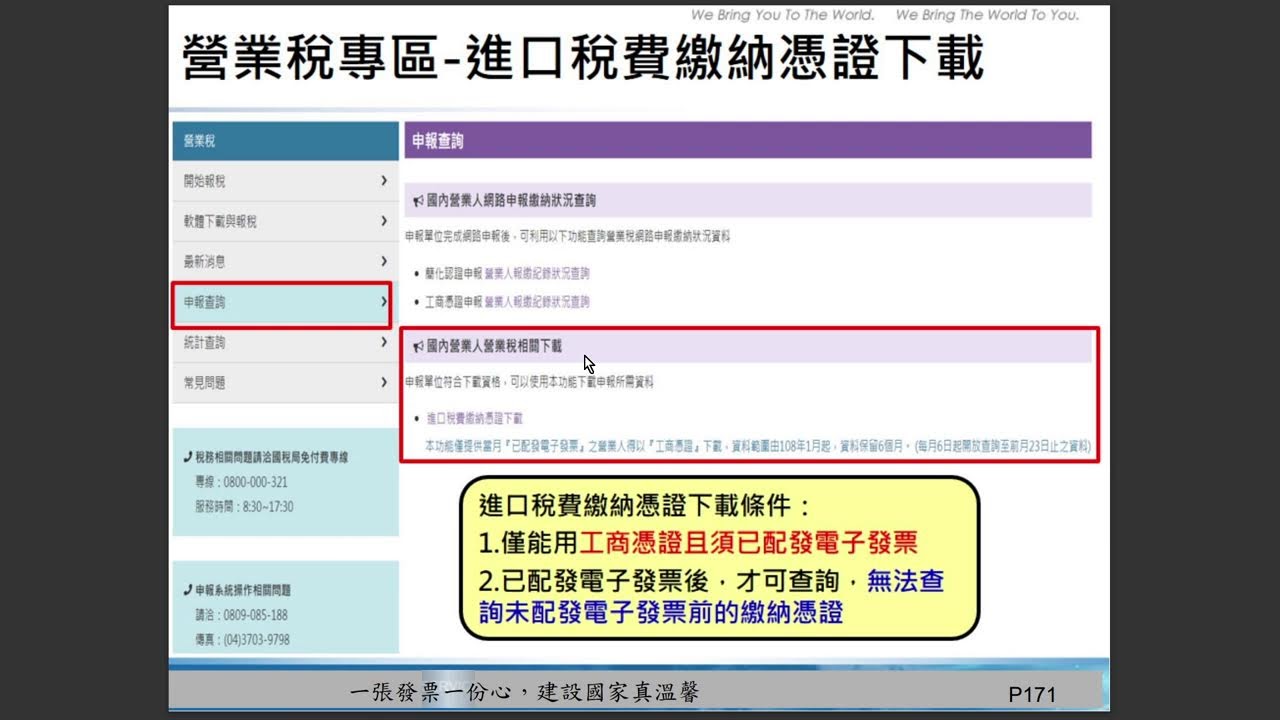Click the phone icon beside 稅務相關問題請洽國稅局免付費專線
Image resolution: width=1280 pixels, height=720 pixels.
click(x=188, y=457)
